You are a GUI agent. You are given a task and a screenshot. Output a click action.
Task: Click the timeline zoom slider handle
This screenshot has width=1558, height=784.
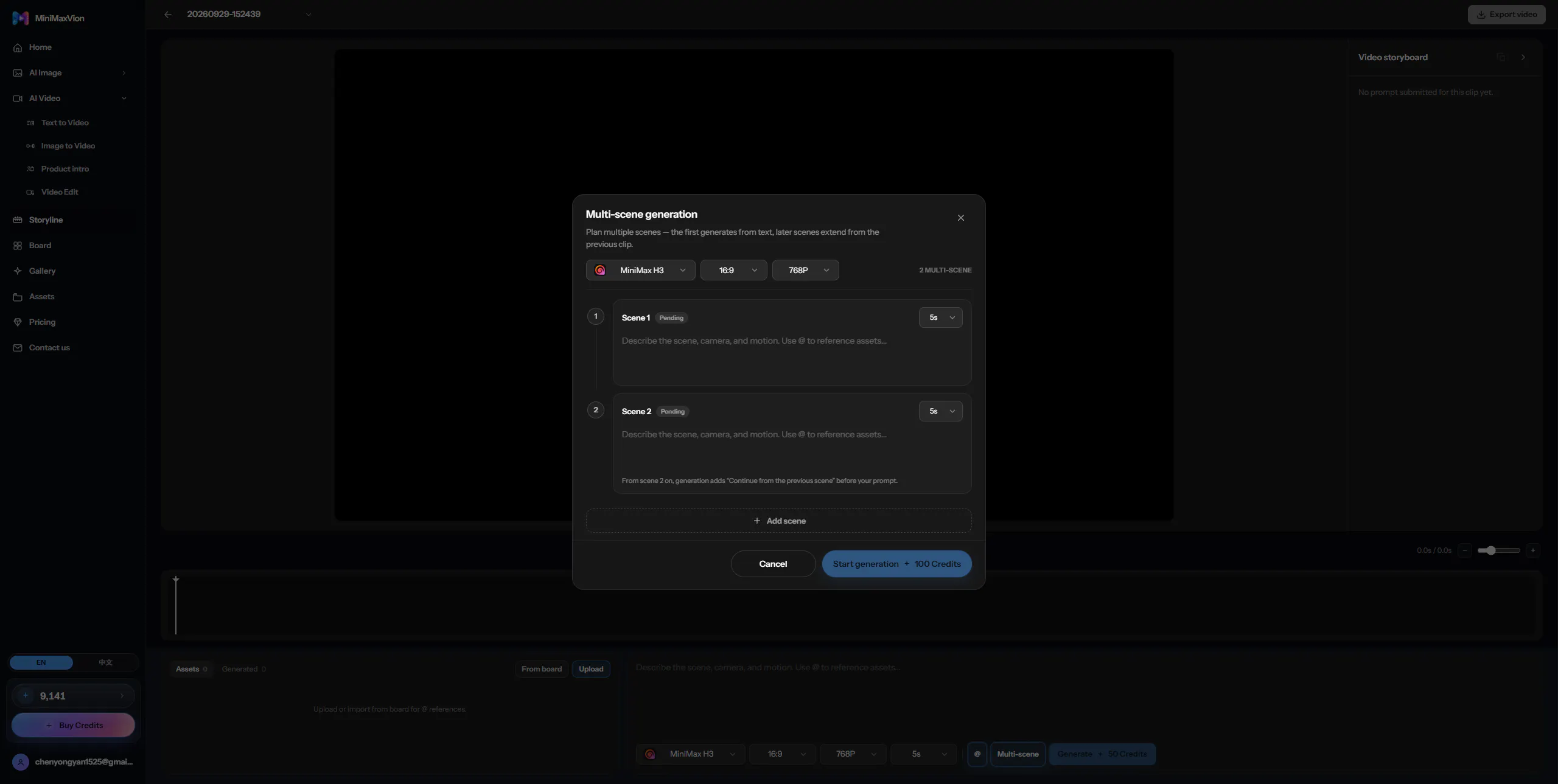coord(1490,550)
